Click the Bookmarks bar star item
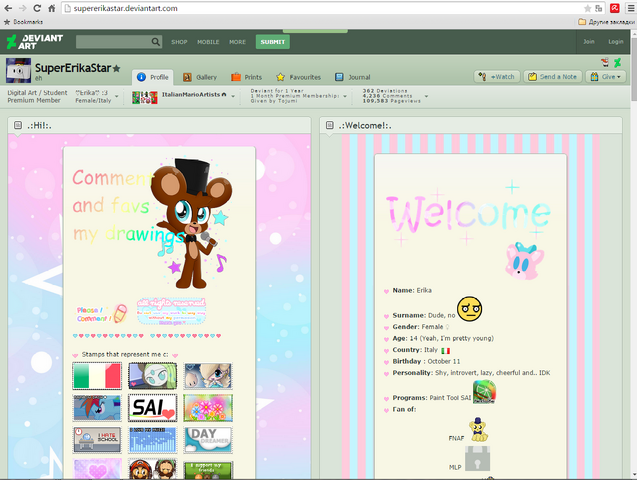The image size is (637, 480). pos(23,22)
